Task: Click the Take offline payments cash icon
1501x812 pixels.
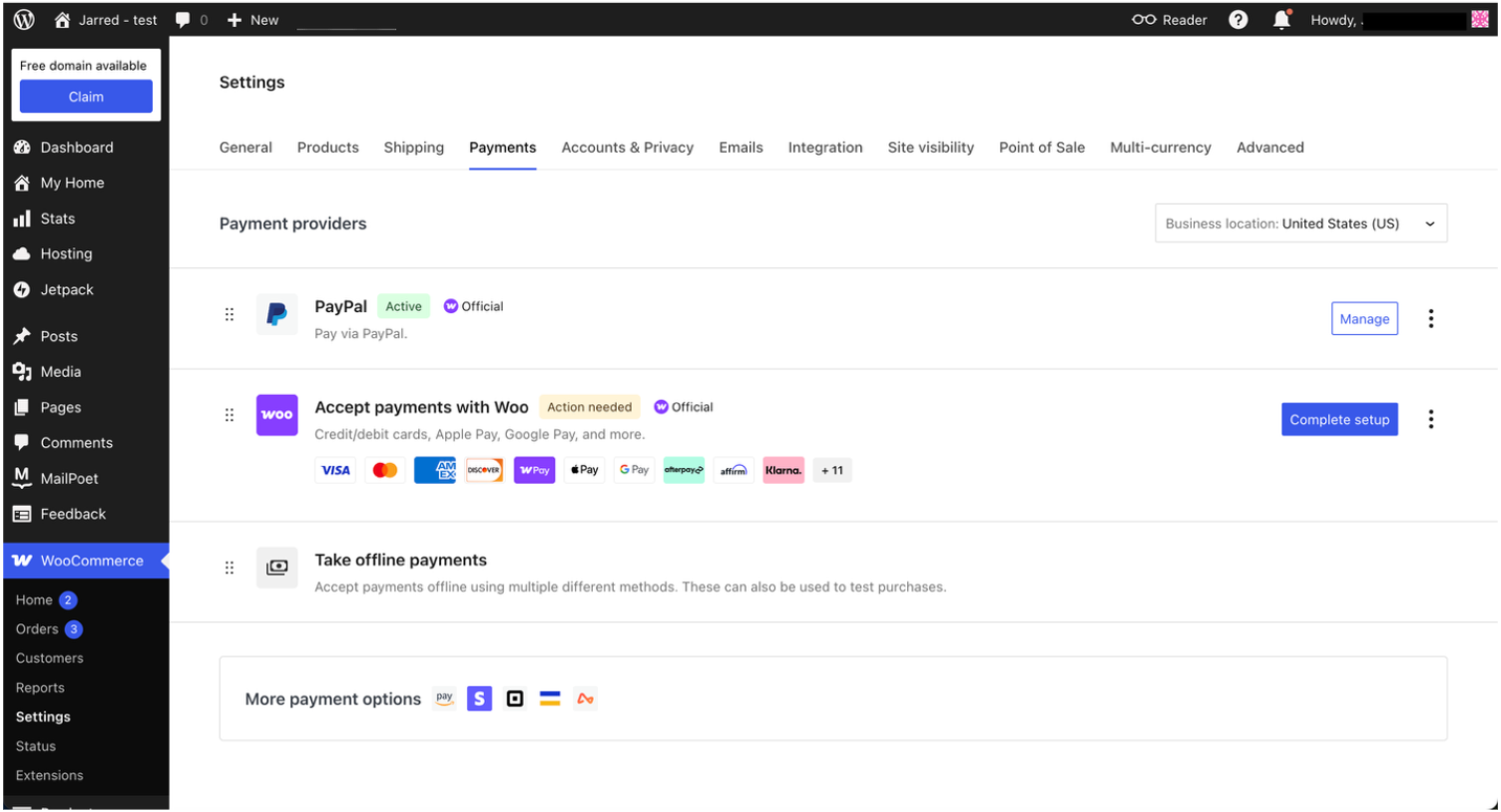Action: tap(276, 568)
